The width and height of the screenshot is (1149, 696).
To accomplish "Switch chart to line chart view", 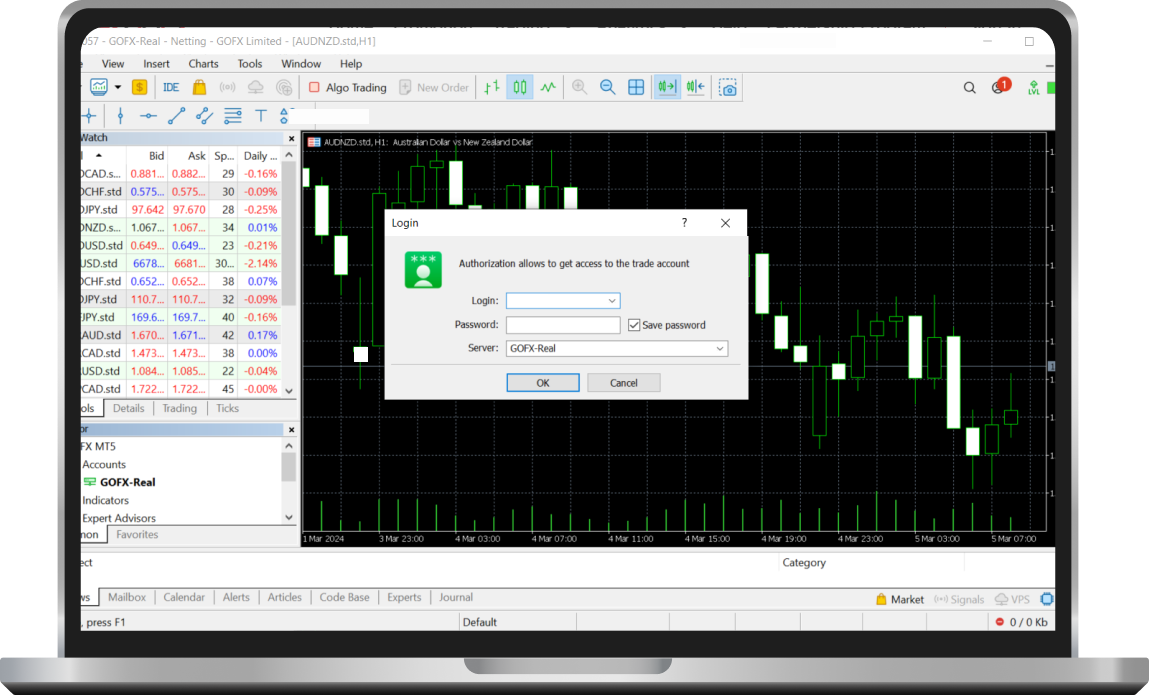I will pos(548,87).
